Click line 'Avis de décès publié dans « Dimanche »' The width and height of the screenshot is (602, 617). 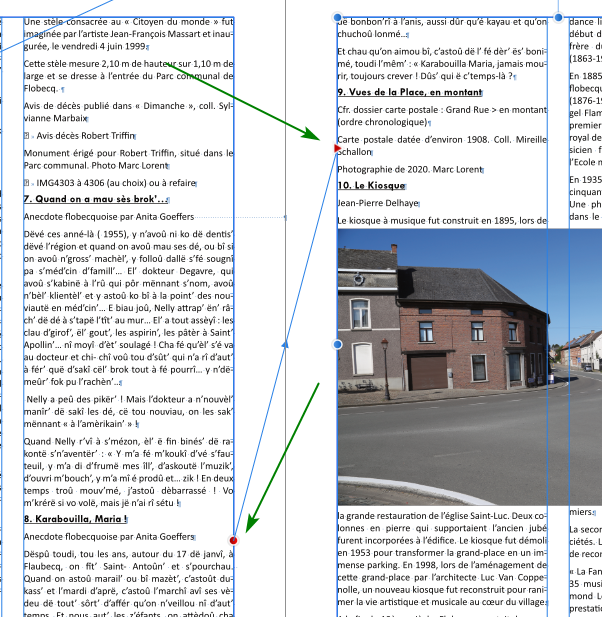(x=128, y=106)
